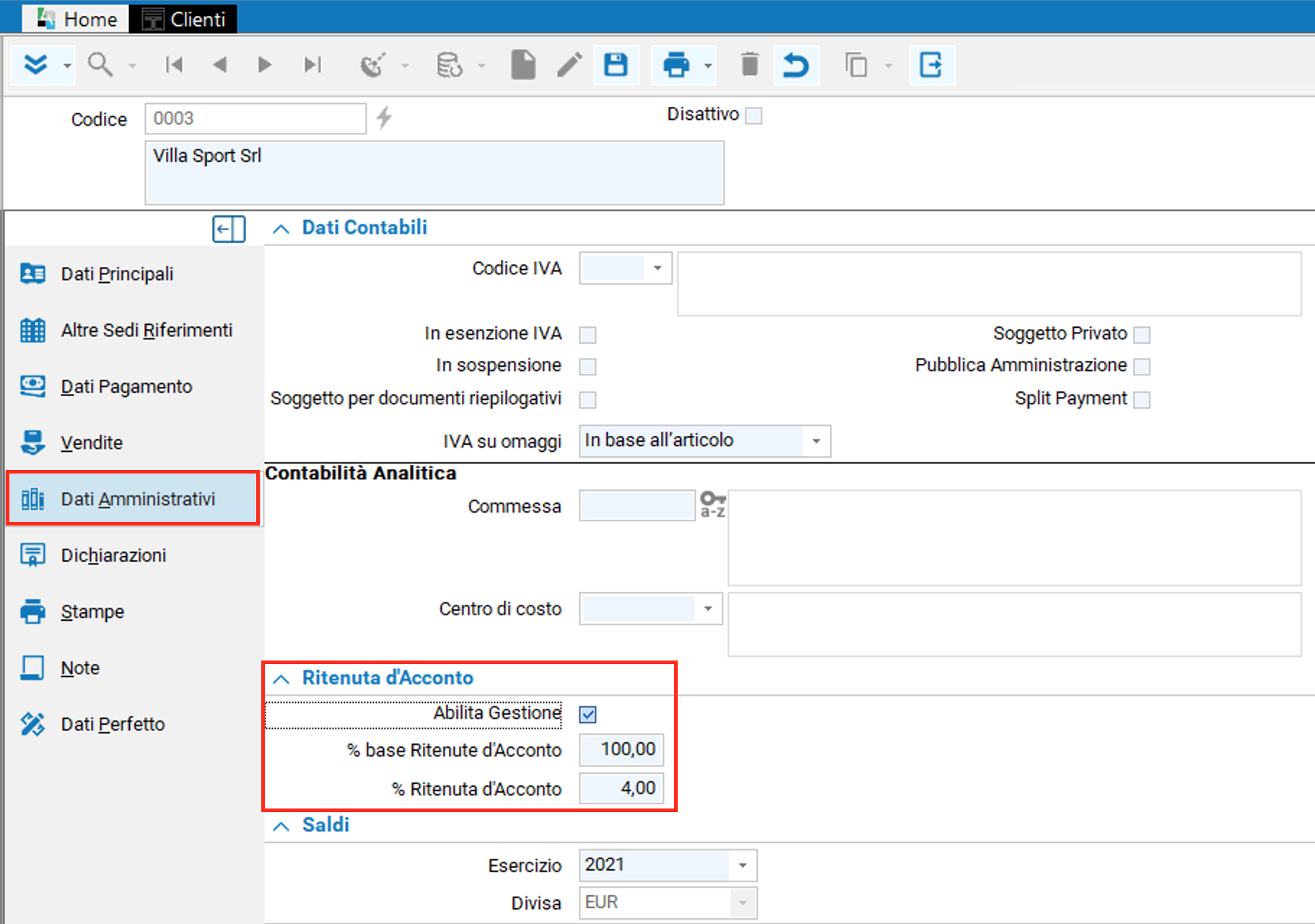Open Altre Sedi Riferimenti section
1315x924 pixels.
point(134,330)
